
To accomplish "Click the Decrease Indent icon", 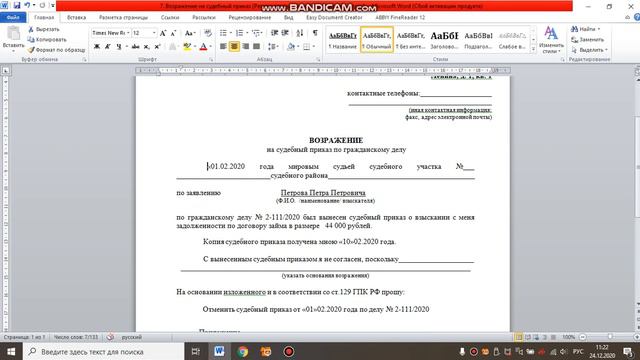I will (274, 33).
